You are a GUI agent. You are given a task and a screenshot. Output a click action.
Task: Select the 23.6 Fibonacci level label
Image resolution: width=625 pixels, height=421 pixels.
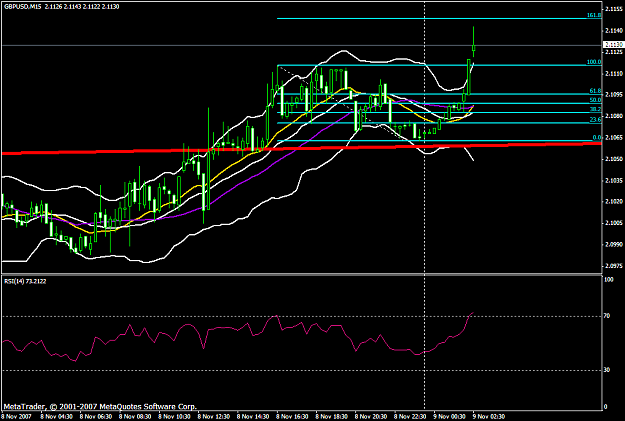pos(595,120)
